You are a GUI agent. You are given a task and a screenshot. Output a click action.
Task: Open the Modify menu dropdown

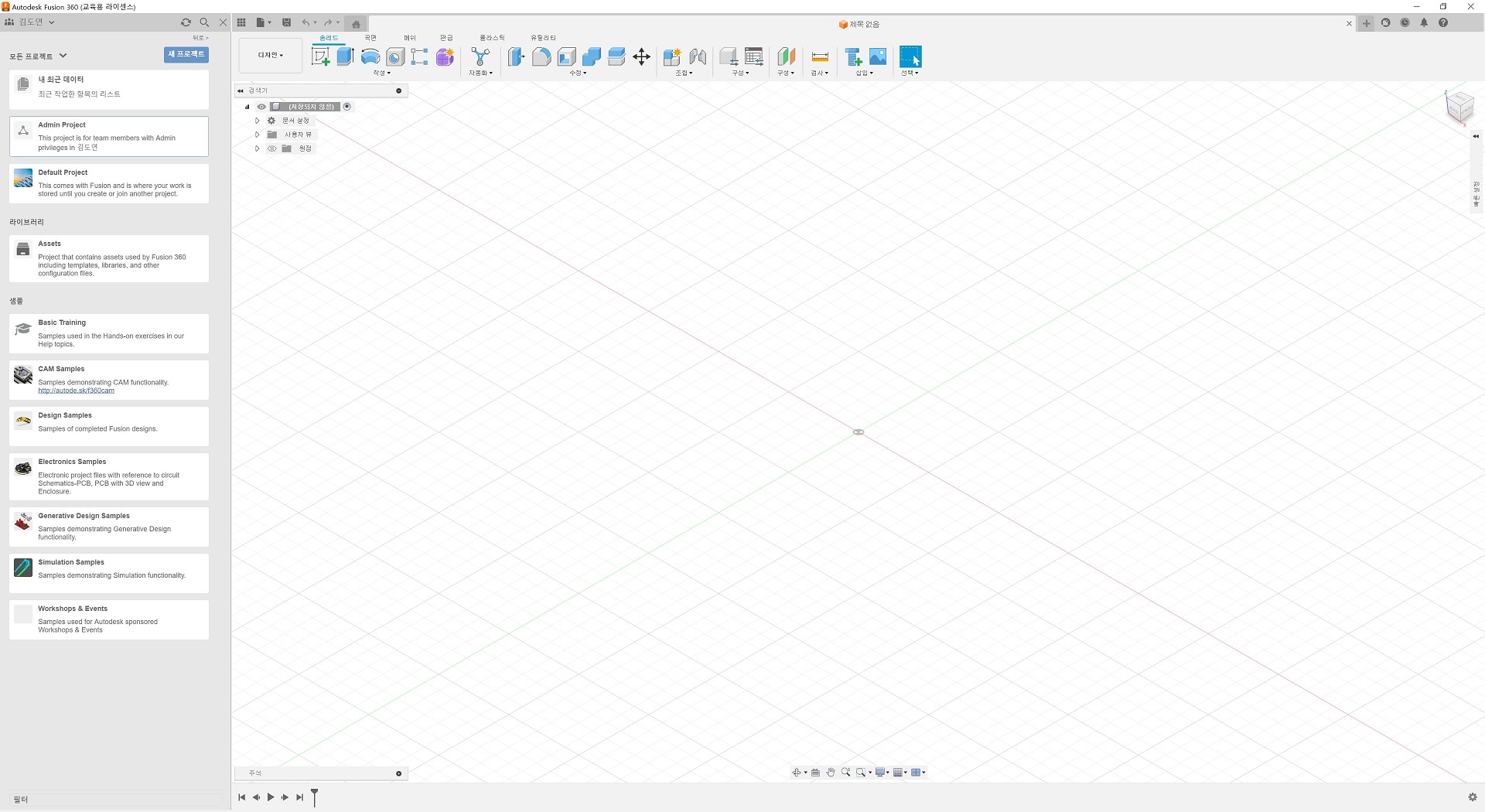578,73
